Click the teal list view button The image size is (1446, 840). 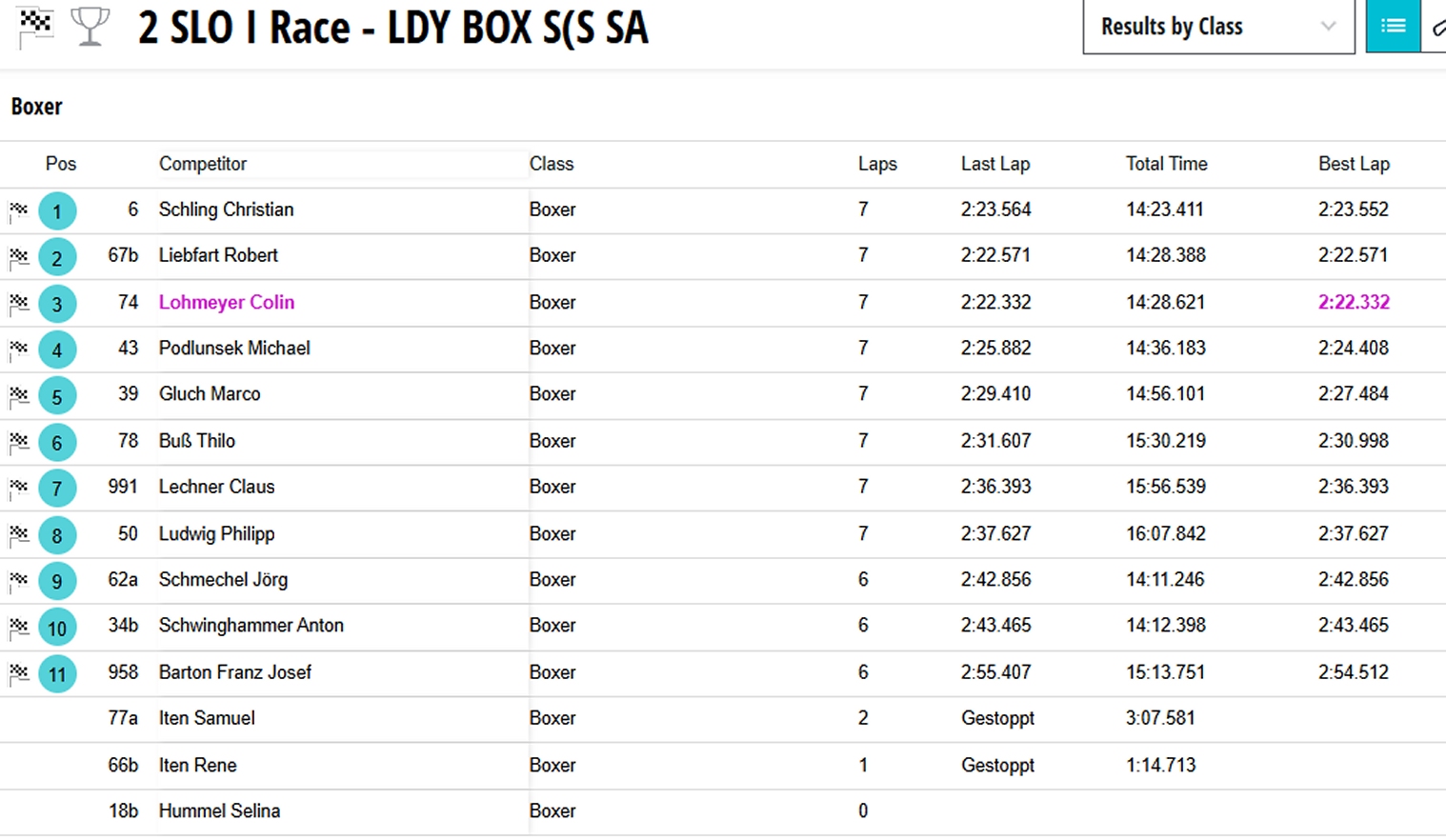tap(1393, 27)
